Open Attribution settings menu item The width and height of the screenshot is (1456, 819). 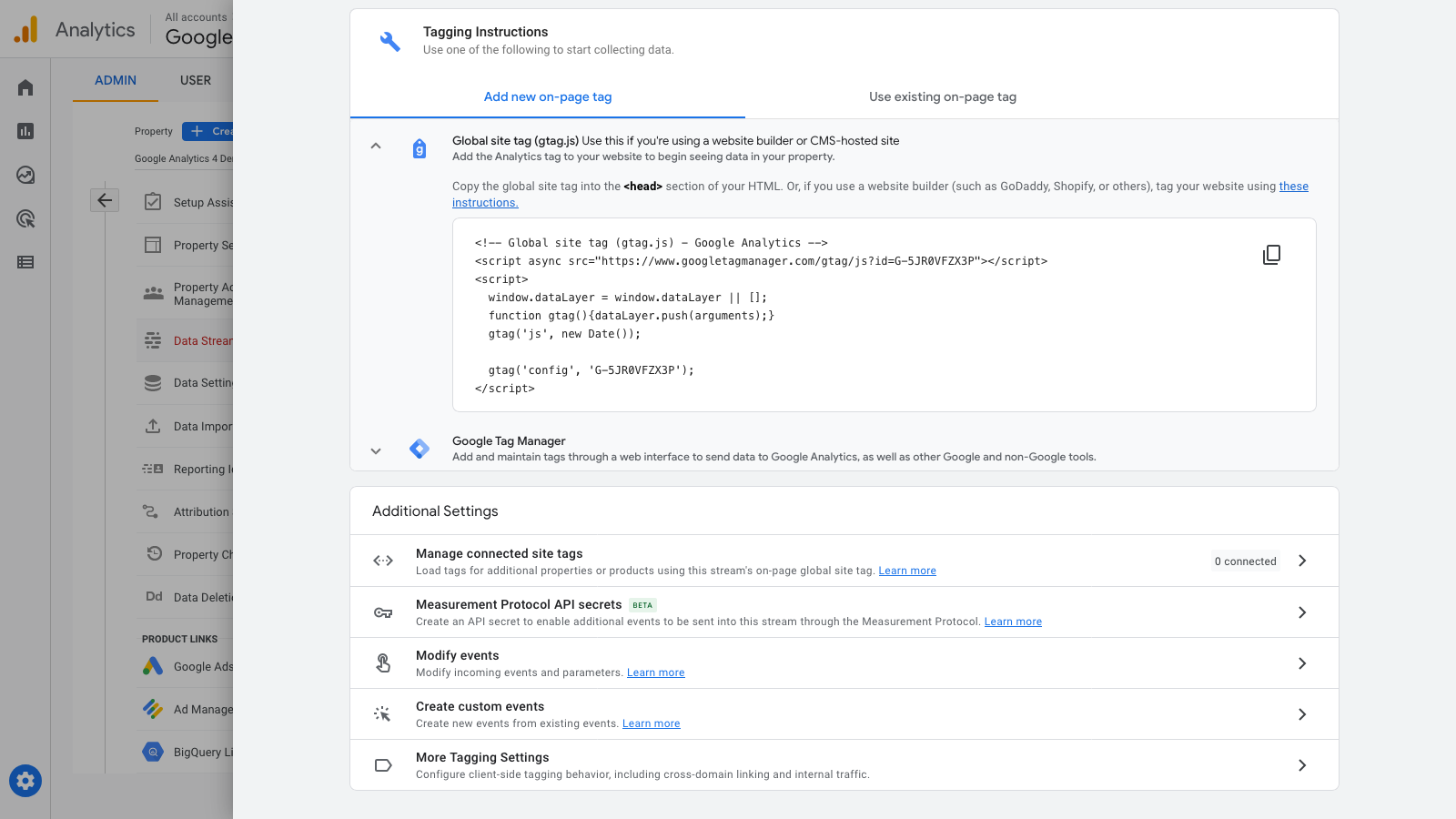pyautogui.click(x=185, y=511)
